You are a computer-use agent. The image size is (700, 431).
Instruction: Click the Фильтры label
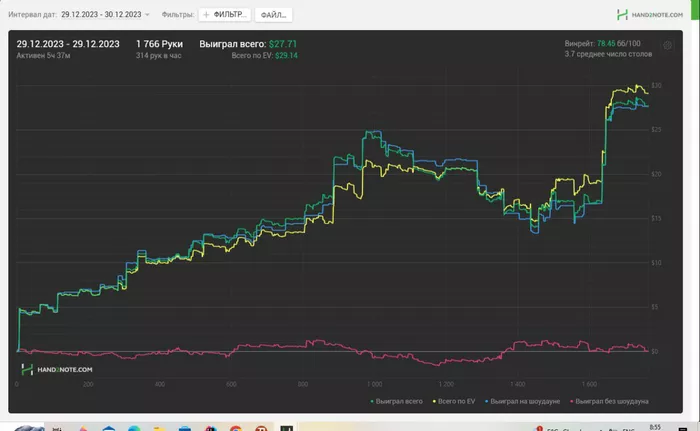click(178, 15)
